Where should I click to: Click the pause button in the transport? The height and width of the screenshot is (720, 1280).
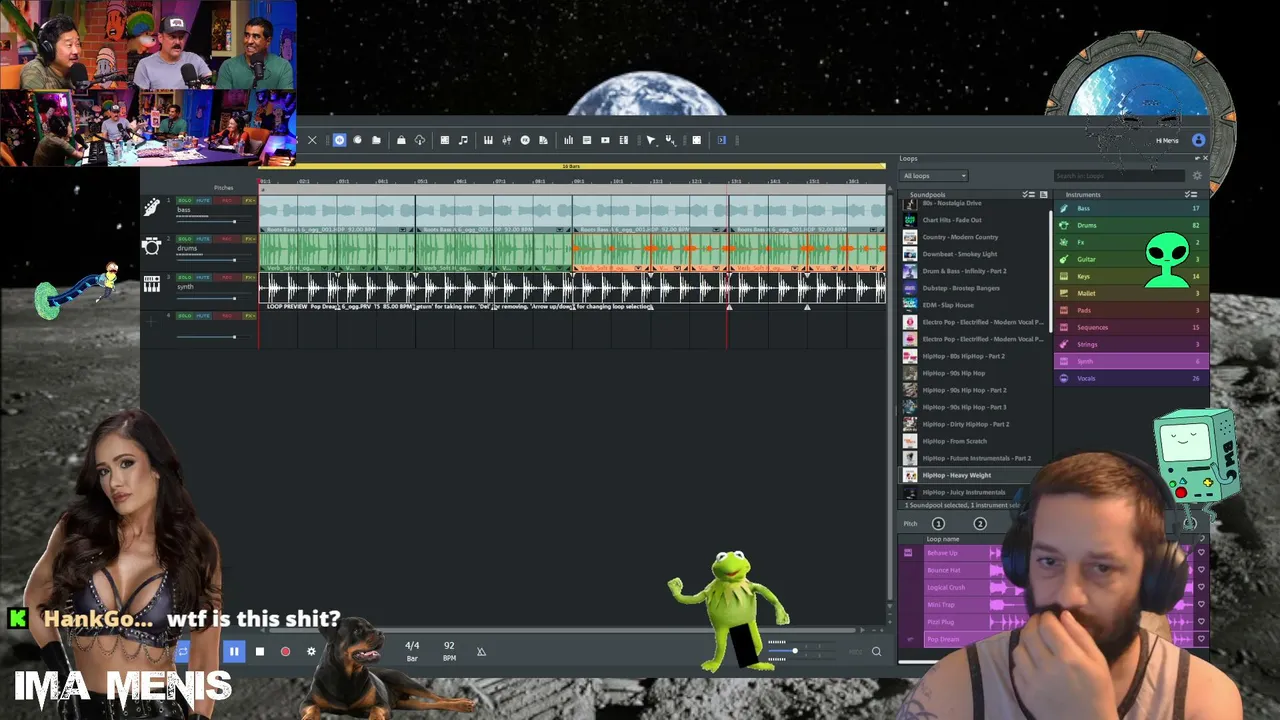click(x=234, y=652)
